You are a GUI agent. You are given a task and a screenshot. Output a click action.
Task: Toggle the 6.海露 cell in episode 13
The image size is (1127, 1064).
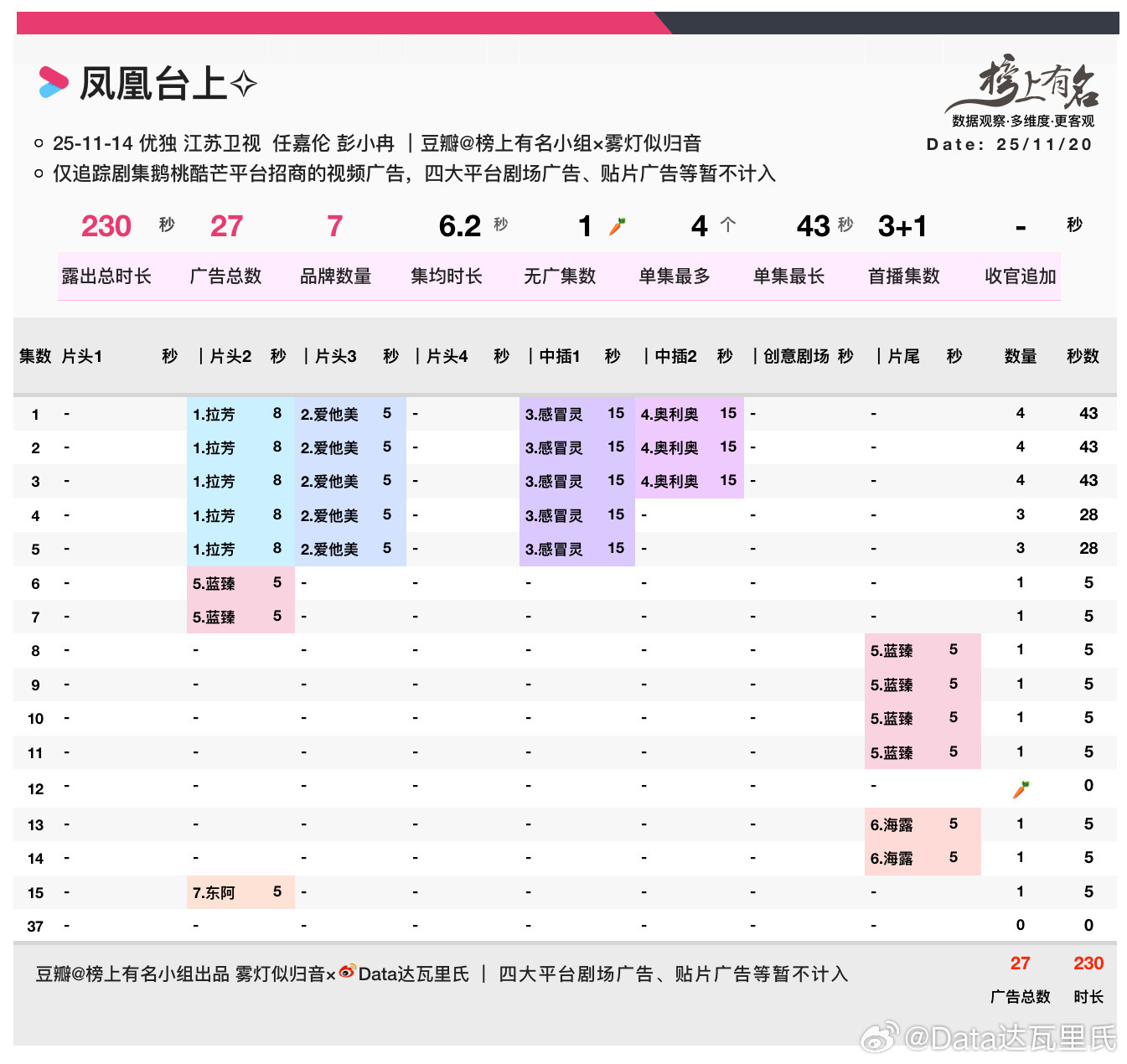coord(892,824)
